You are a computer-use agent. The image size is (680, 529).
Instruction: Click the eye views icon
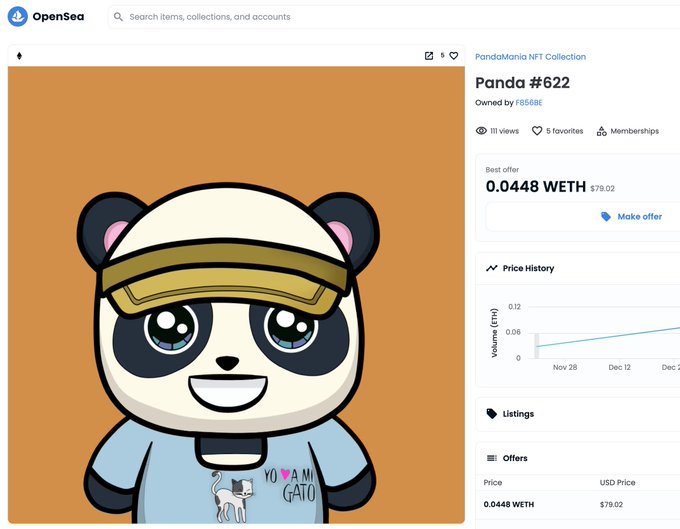coord(481,131)
